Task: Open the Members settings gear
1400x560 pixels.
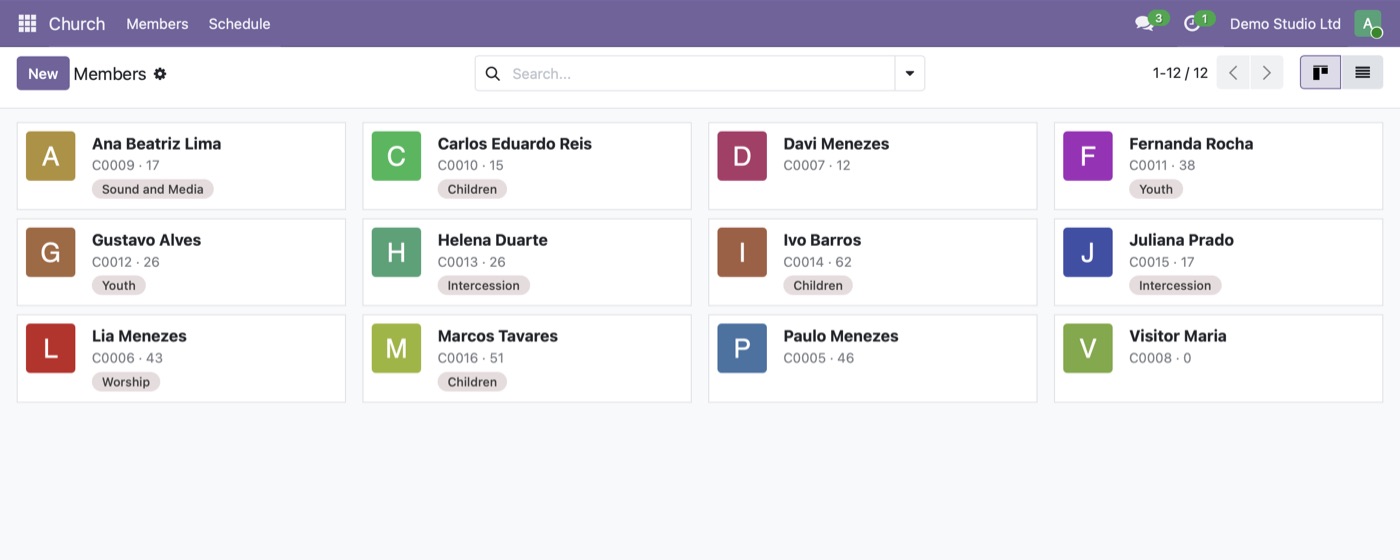Action: (x=160, y=74)
